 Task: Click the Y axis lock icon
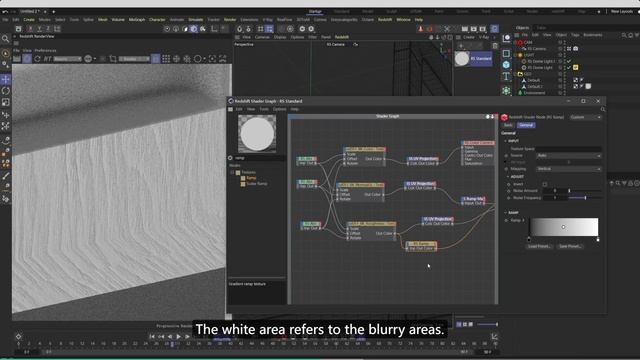[x=39, y=29]
